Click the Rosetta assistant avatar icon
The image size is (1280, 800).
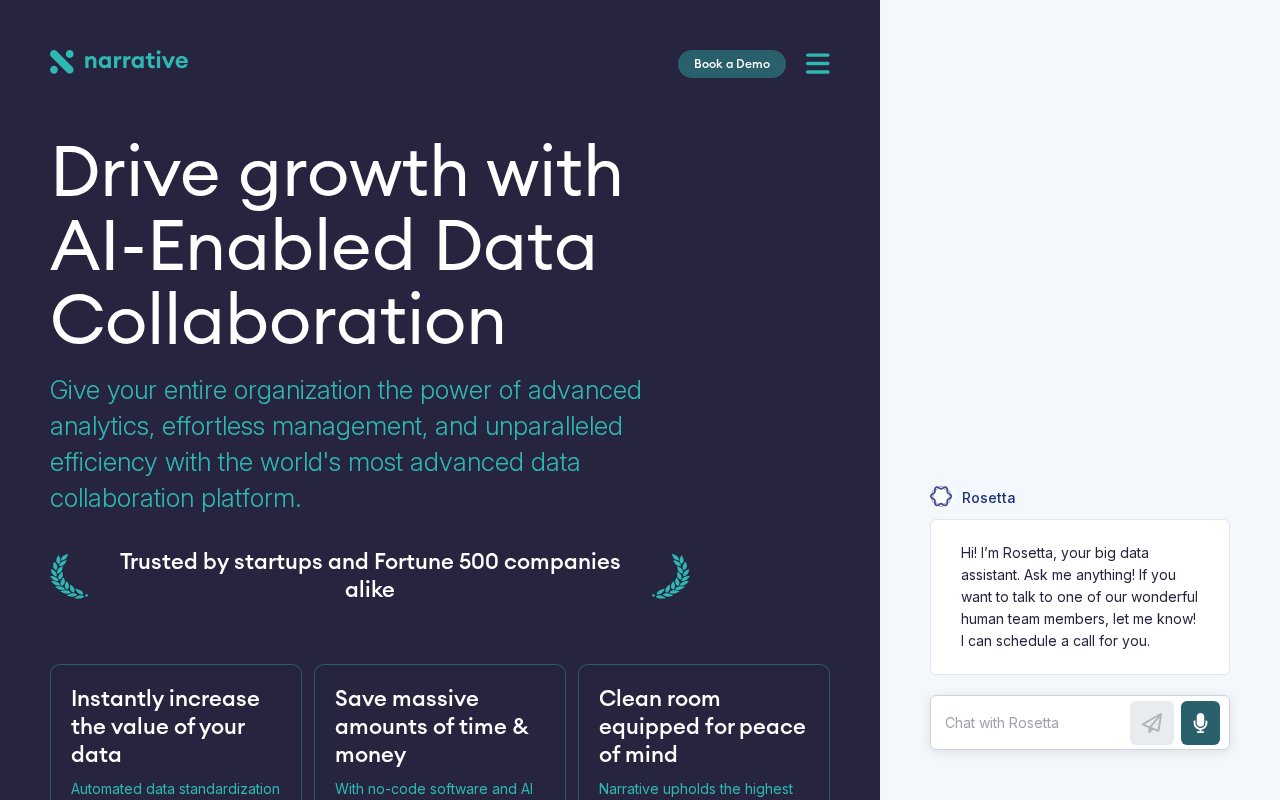pyautogui.click(x=941, y=496)
